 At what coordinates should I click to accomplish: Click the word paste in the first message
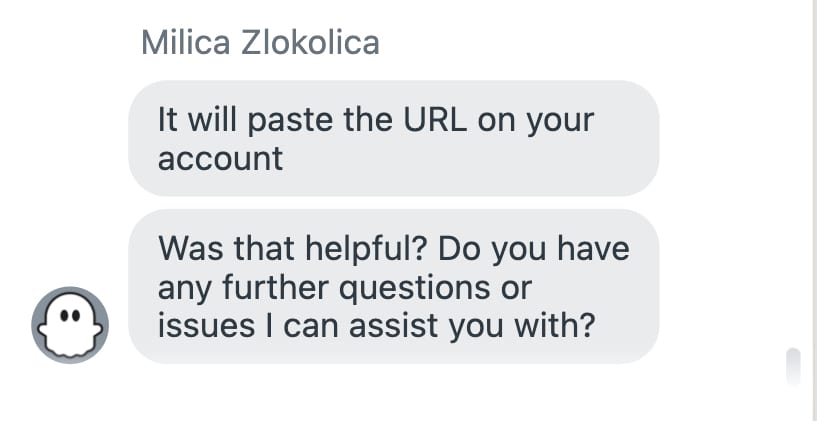coord(291,121)
